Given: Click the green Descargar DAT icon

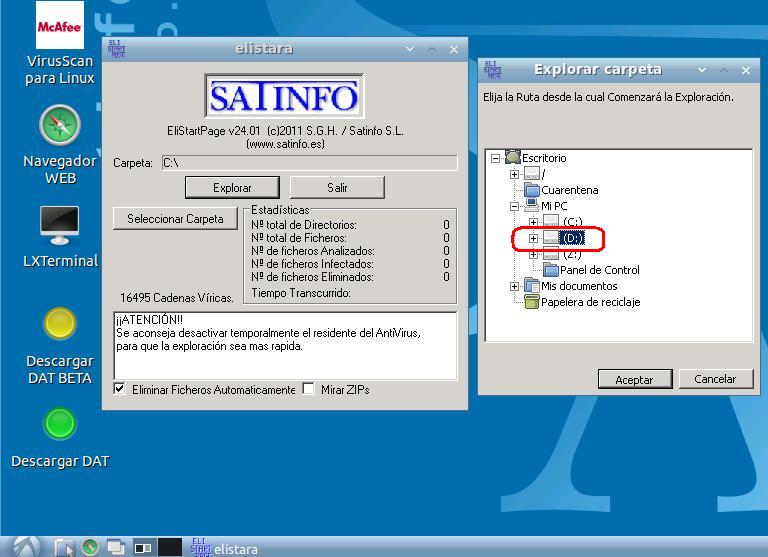Looking at the screenshot, I should coord(60,423).
